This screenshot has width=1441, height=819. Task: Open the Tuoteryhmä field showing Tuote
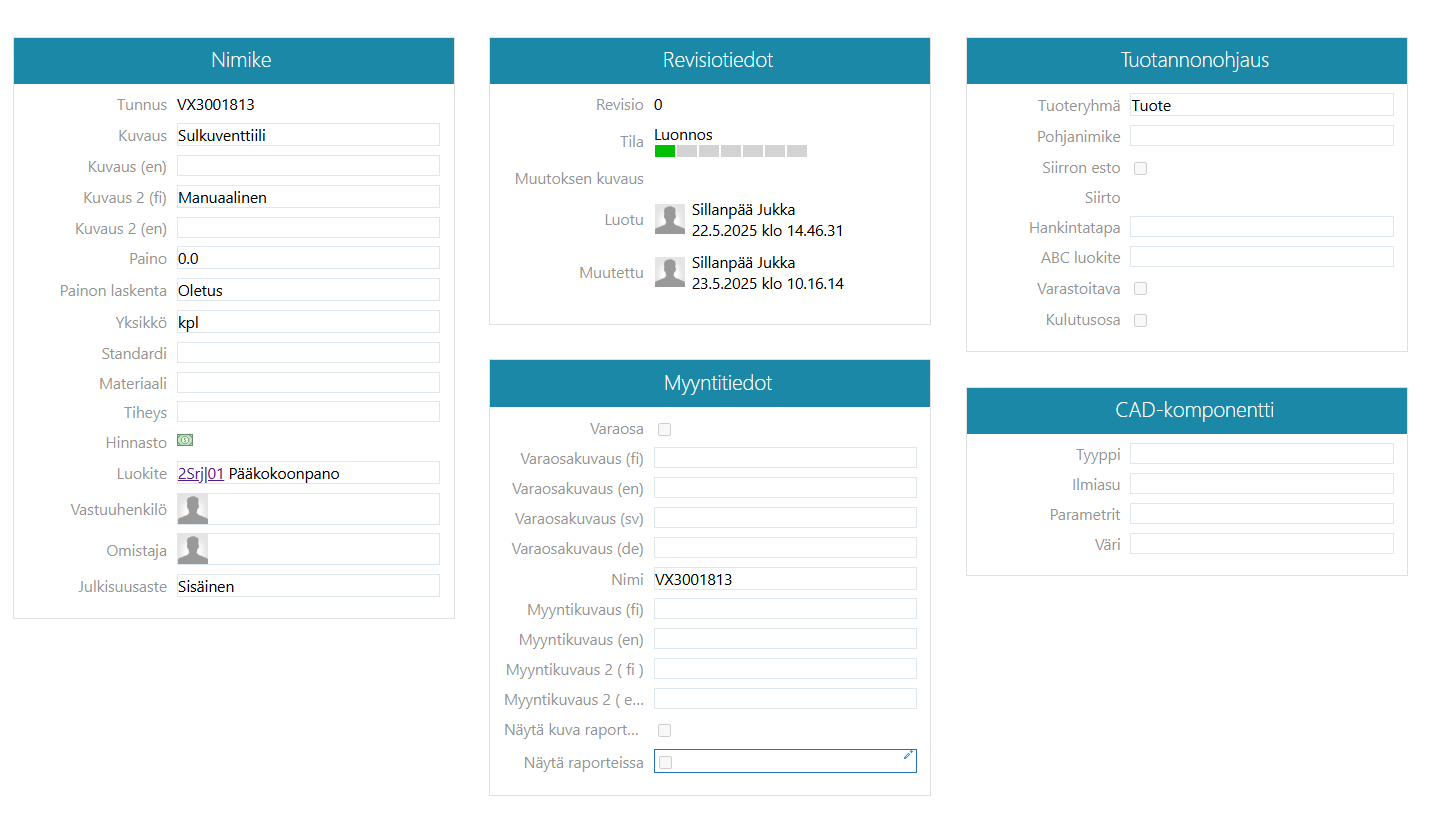coord(1261,105)
